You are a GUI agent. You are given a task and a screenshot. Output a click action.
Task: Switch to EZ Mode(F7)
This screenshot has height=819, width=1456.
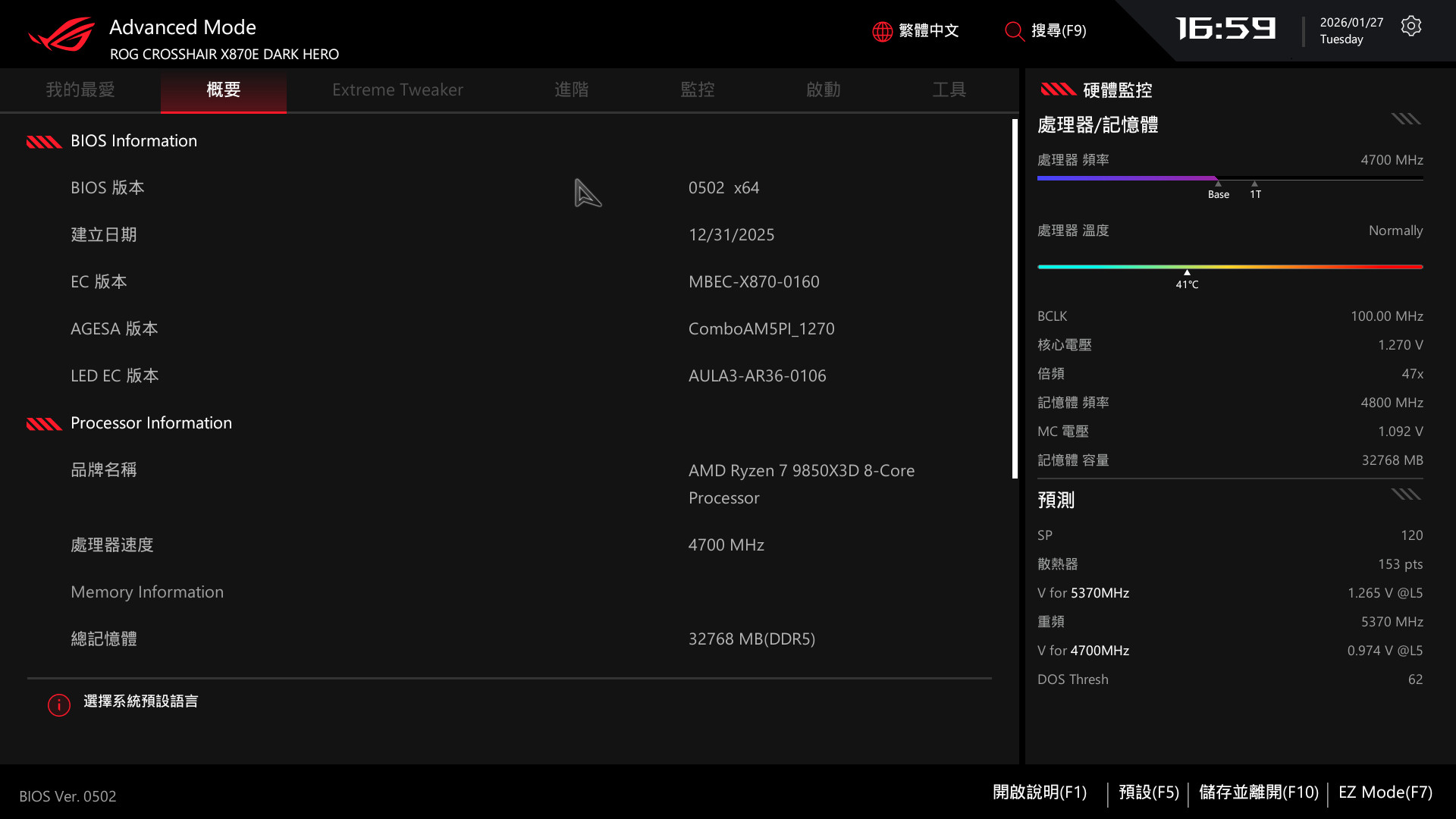(x=1385, y=792)
